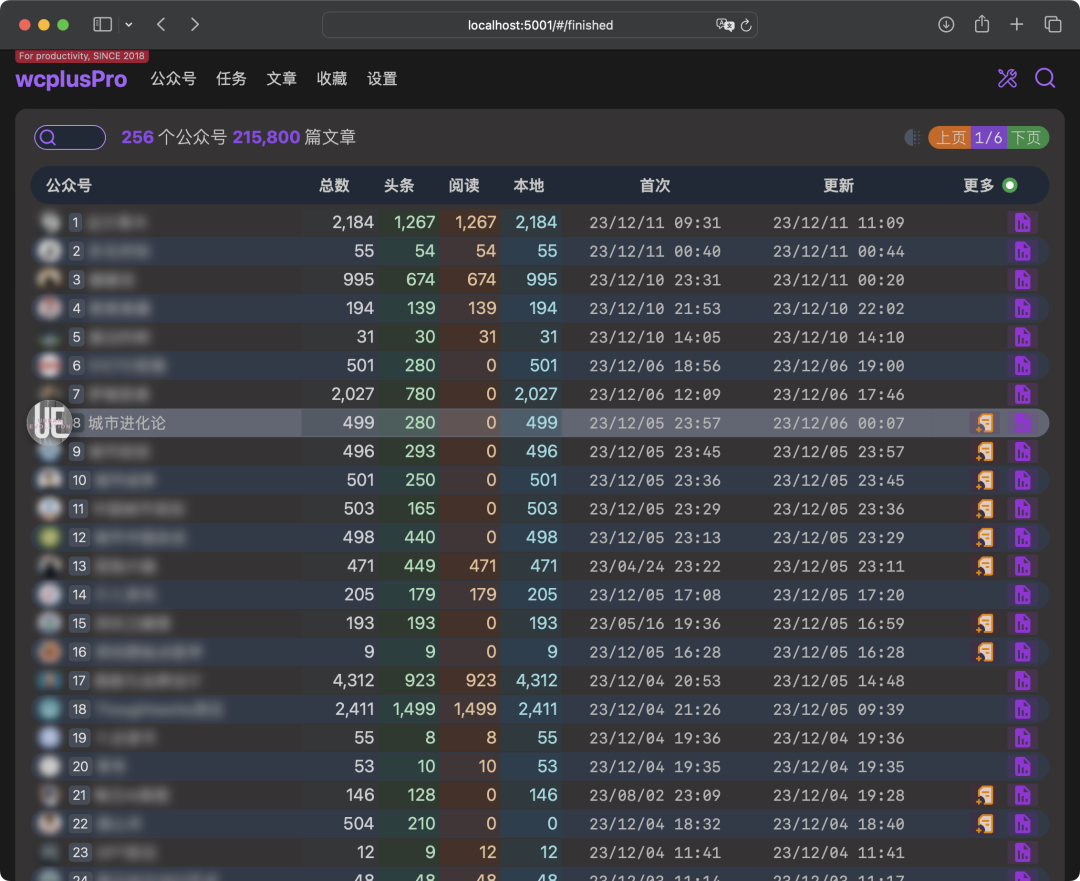
Task: Click the Safari address bar
Action: point(540,25)
